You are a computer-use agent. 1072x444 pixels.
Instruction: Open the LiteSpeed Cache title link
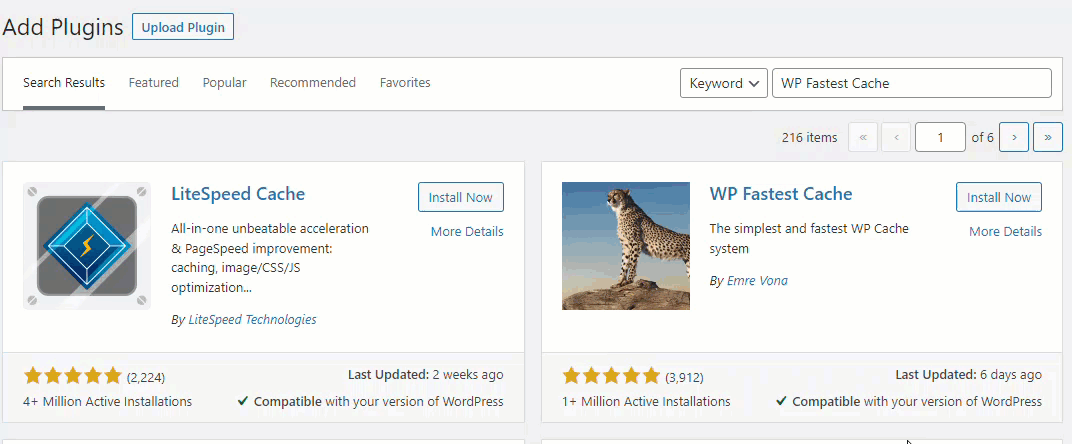tap(238, 194)
